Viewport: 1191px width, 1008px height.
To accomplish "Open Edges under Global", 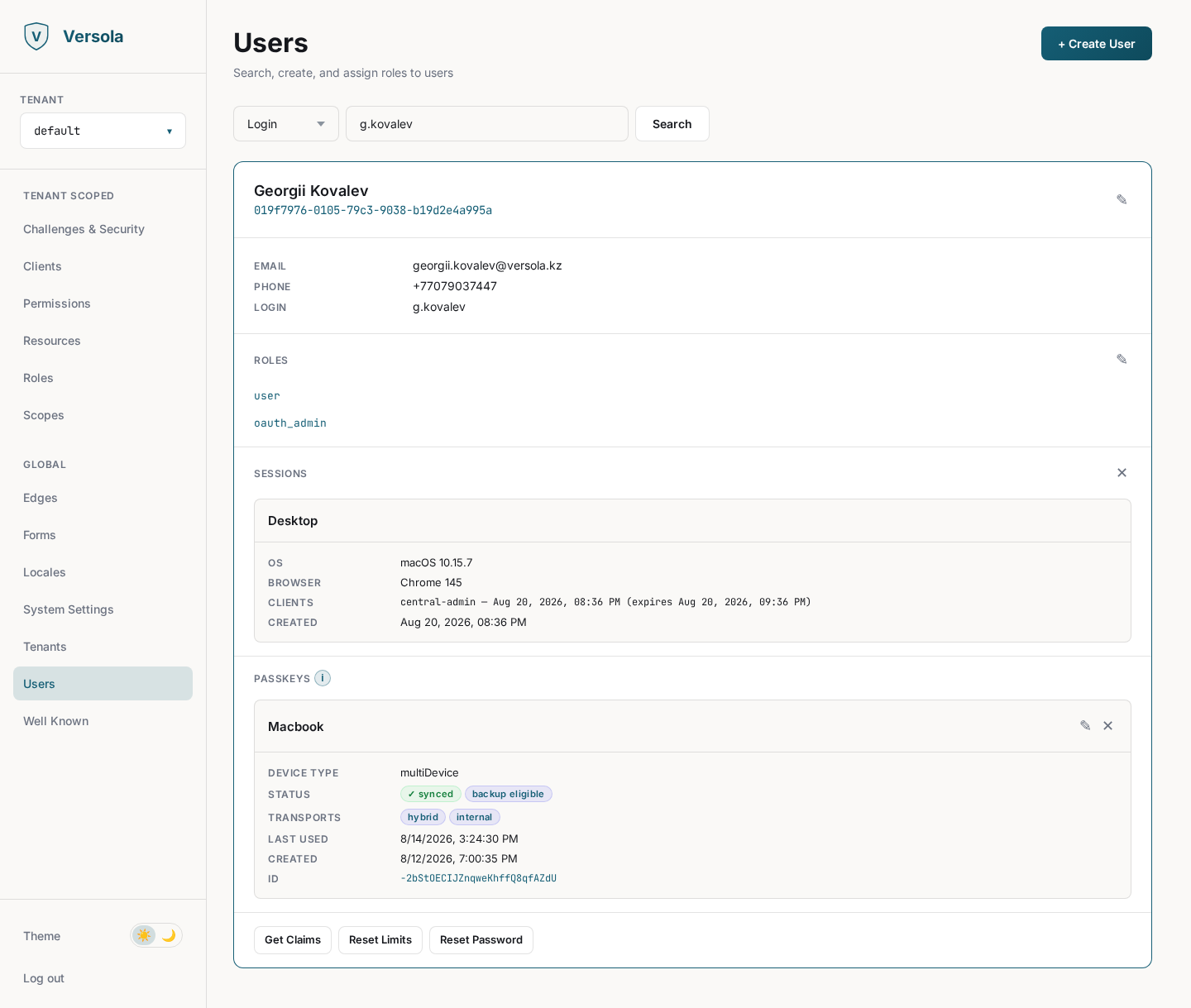I will (103, 498).
